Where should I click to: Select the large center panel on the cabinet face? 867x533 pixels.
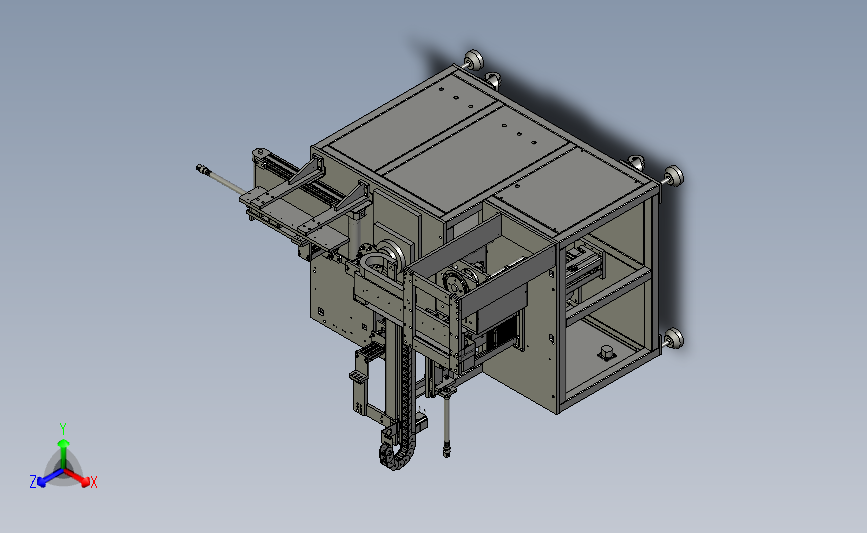477,158
